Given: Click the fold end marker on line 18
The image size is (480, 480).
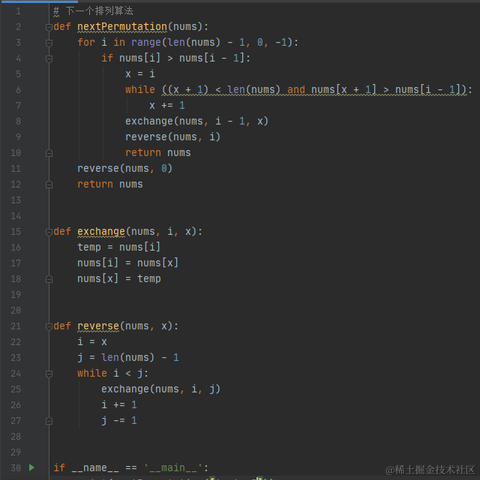Looking at the screenshot, I should point(49,279).
